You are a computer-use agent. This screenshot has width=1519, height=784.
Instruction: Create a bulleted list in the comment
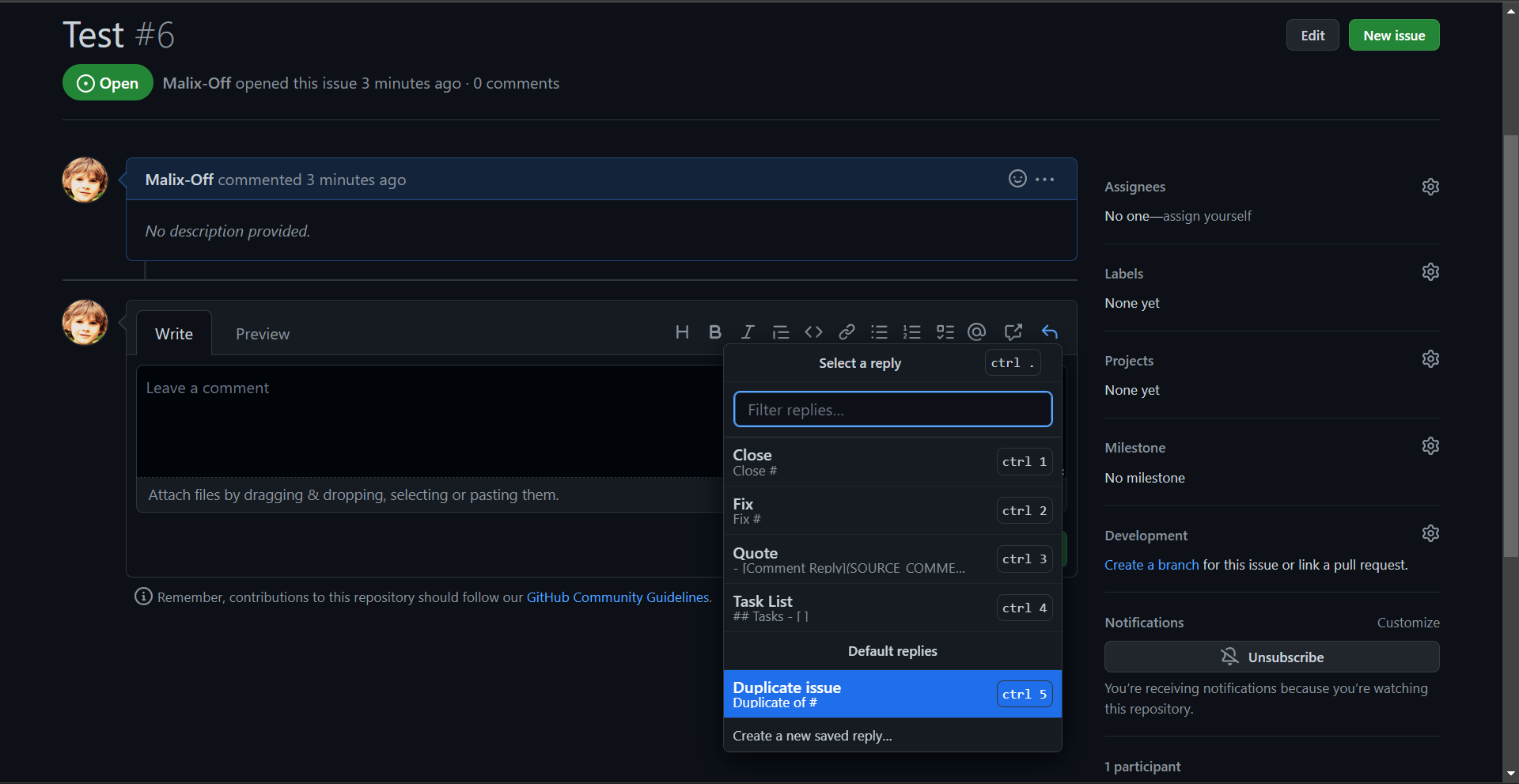pyautogui.click(x=879, y=331)
